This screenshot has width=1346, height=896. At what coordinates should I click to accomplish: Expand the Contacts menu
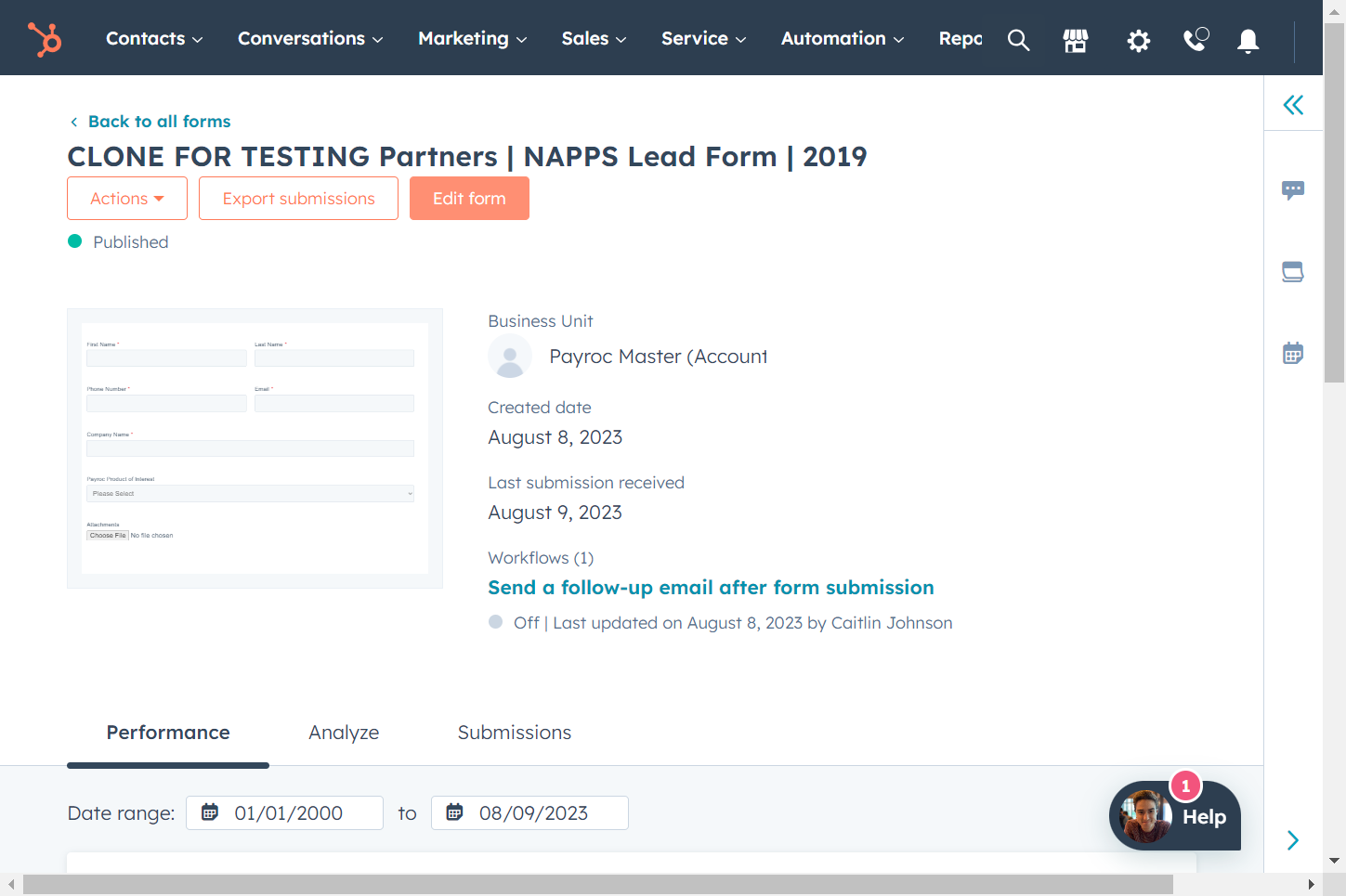pos(154,38)
